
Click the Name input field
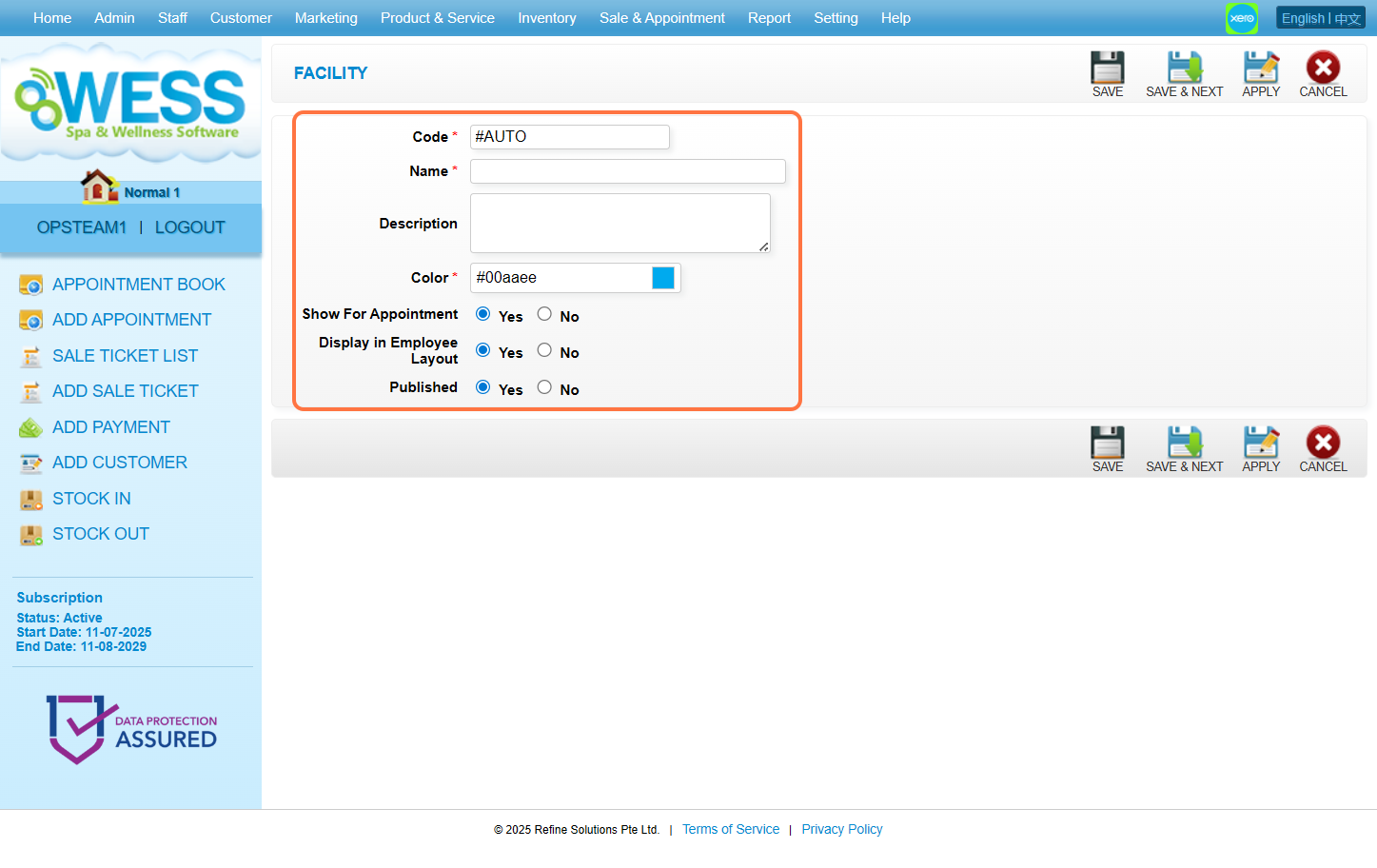627,171
